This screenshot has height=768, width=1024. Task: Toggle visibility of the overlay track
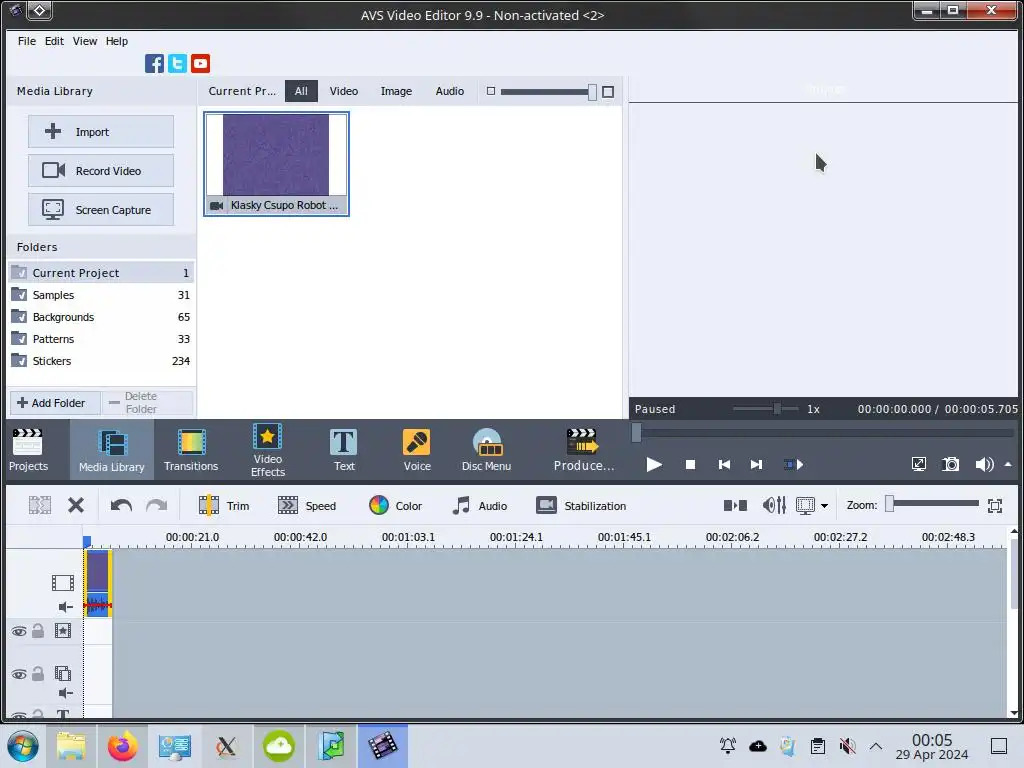[19, 674]
